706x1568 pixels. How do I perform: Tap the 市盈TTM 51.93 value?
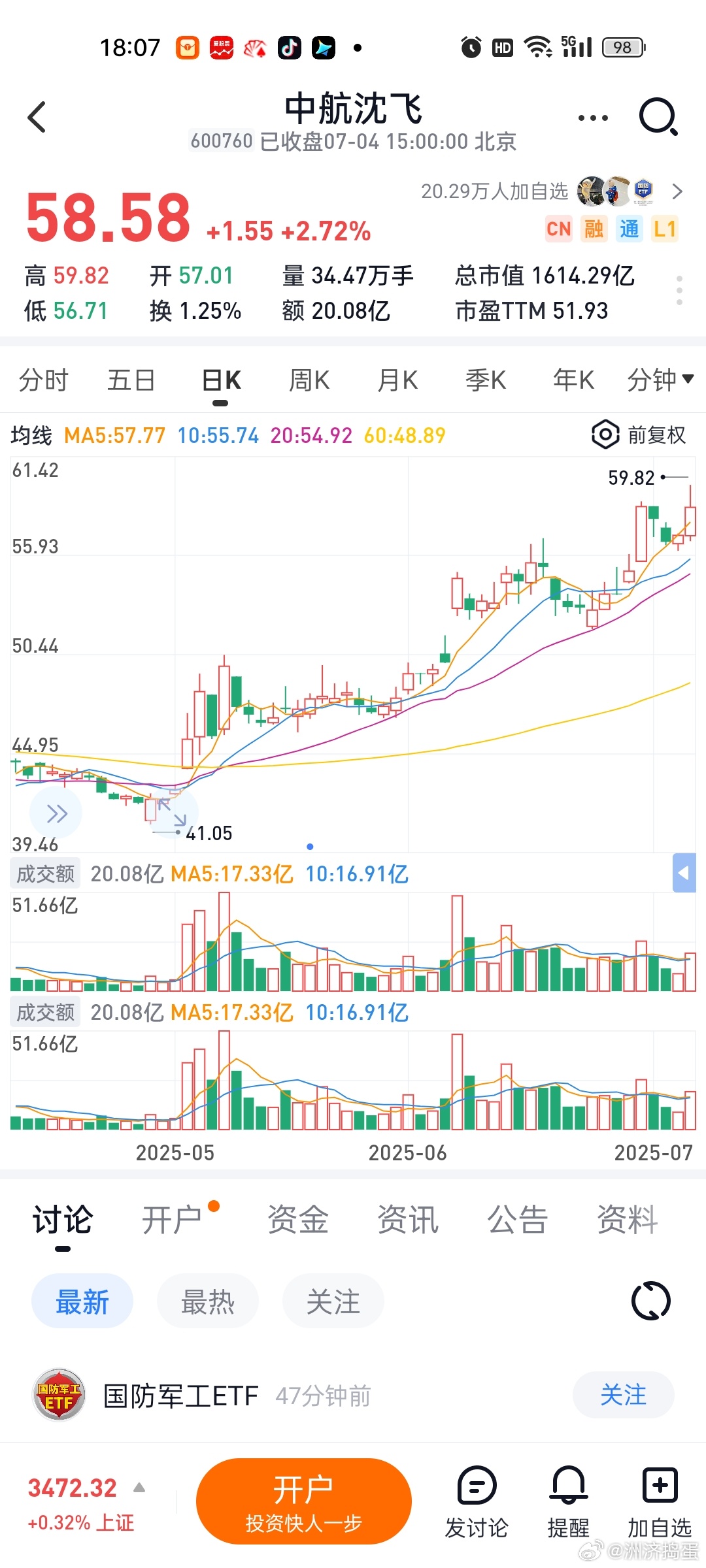pos(531,311)
